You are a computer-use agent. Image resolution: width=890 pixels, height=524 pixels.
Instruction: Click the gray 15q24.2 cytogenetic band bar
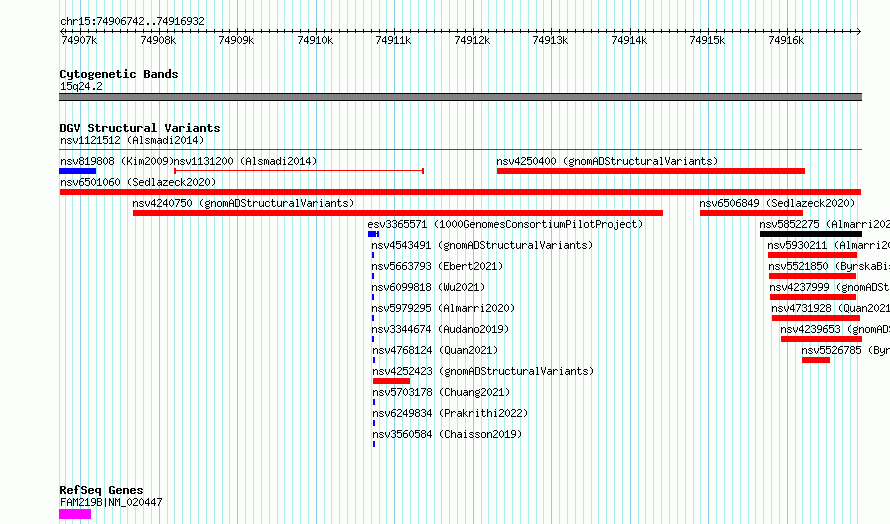click(x=460, y=97)
